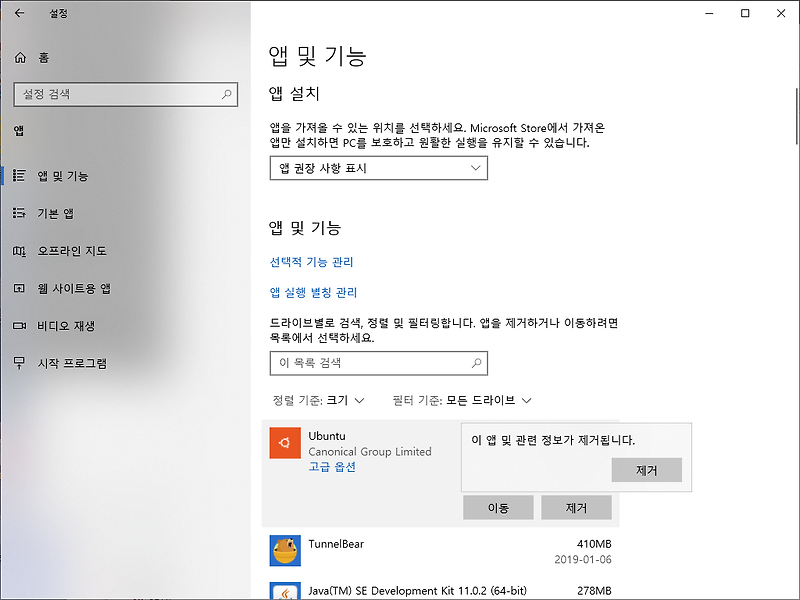The width and height of the screenshot is (800, 600).
Task: Focus the 설정 검색 field
Action: [x=126, y=94]
